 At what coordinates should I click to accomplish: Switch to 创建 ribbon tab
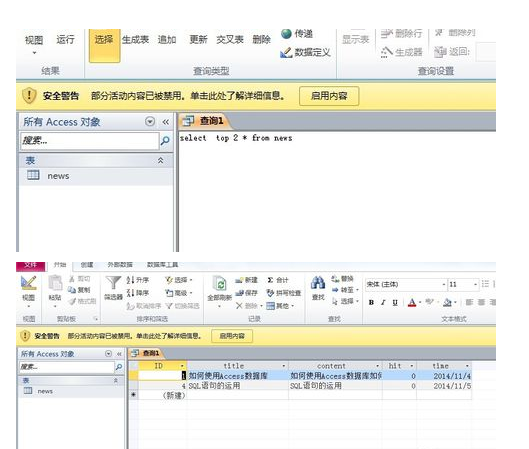pyautogui.click(x=87, y=265)
